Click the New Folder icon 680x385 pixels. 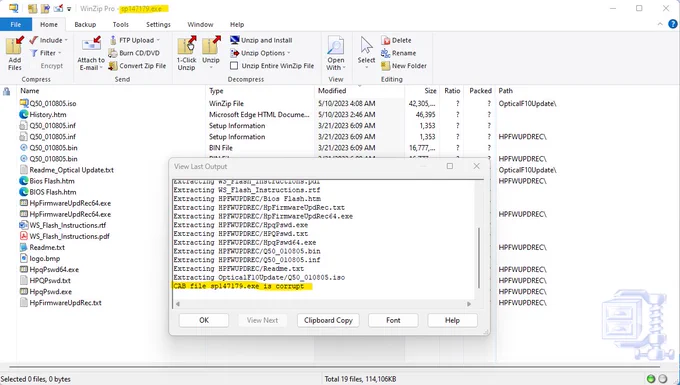pyautogui.click(x=386, y=66)
